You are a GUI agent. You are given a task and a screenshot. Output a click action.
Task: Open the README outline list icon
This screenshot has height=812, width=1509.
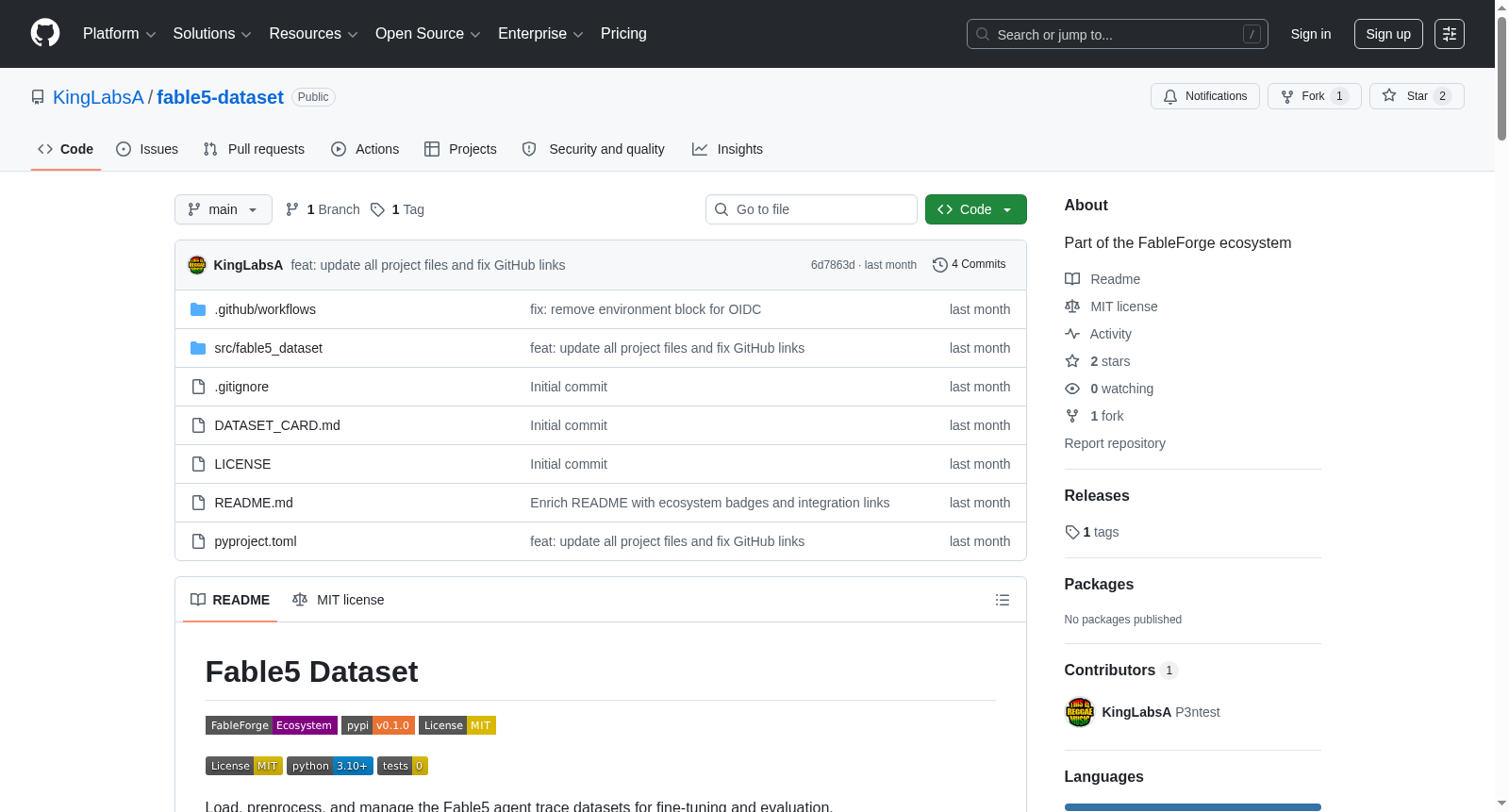(x=1003, y=600)
